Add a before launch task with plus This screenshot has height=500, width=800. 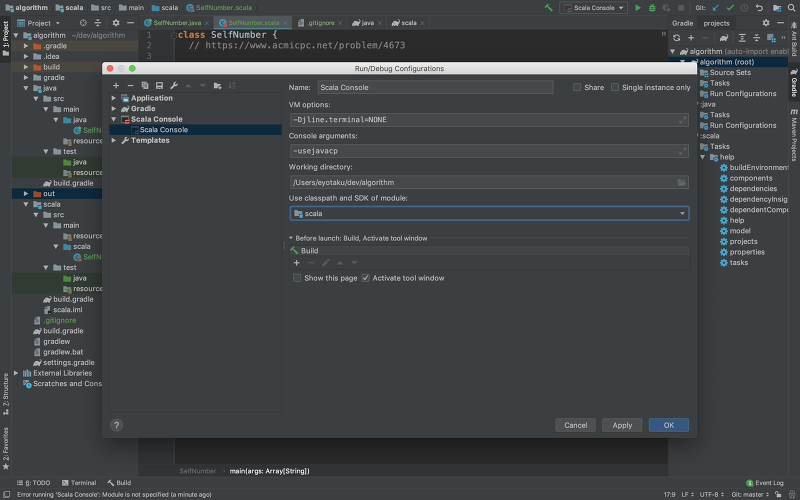point(296,263)
